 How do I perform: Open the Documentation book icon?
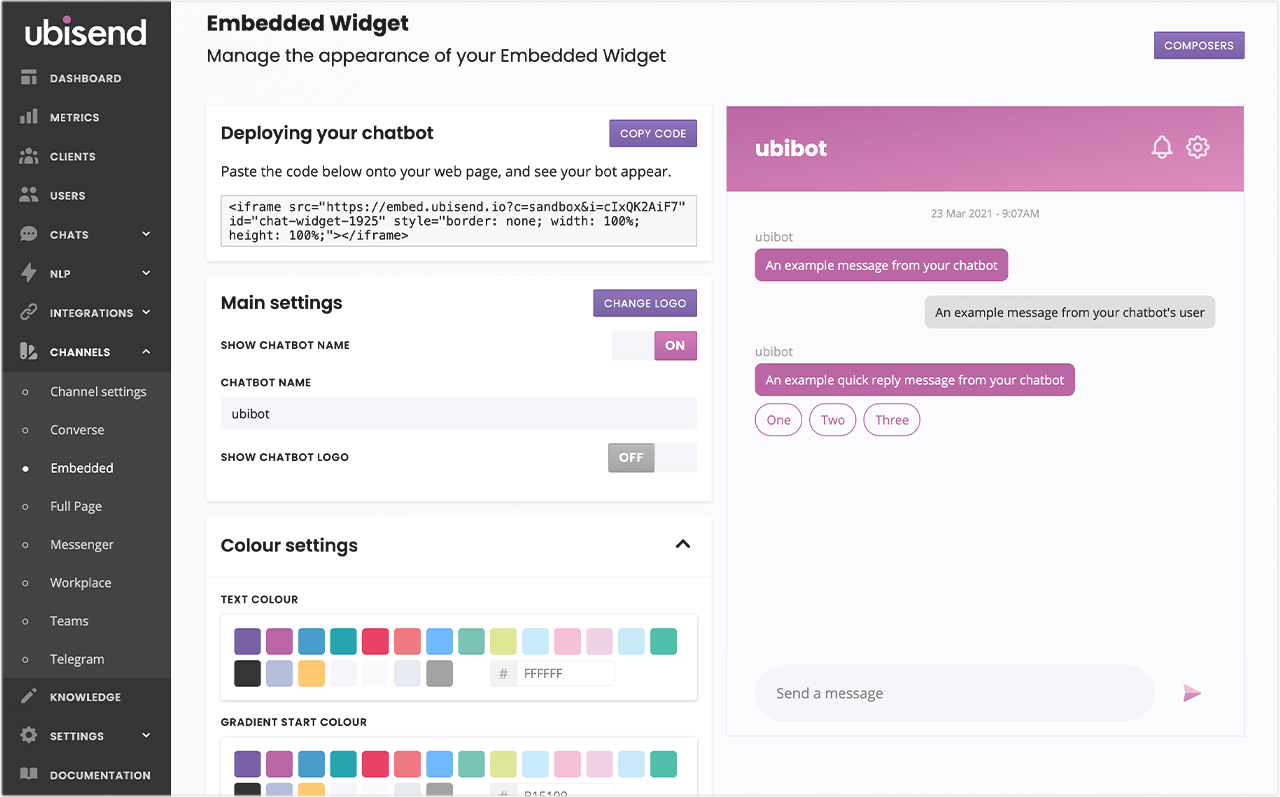[x=29, y=775]
